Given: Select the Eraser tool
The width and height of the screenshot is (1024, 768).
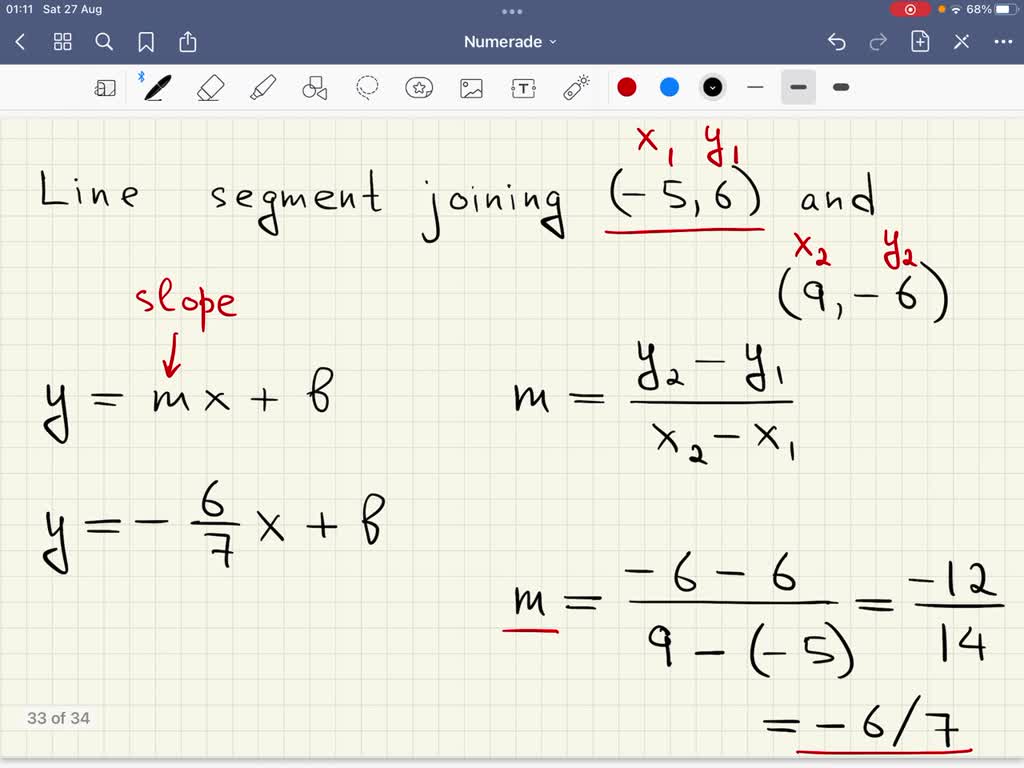Looking at the screenshot, I should [211, 87].
